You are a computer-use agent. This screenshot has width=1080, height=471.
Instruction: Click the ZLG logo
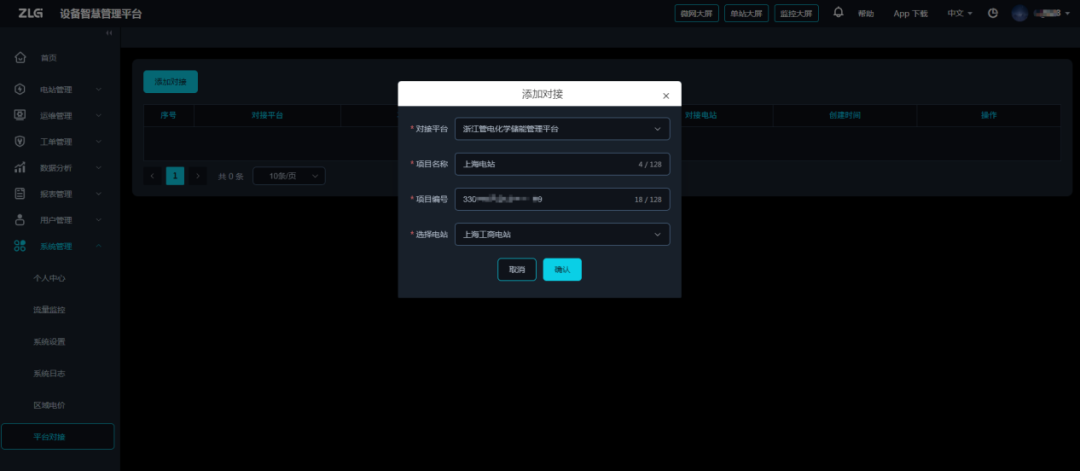click(30, 13)
